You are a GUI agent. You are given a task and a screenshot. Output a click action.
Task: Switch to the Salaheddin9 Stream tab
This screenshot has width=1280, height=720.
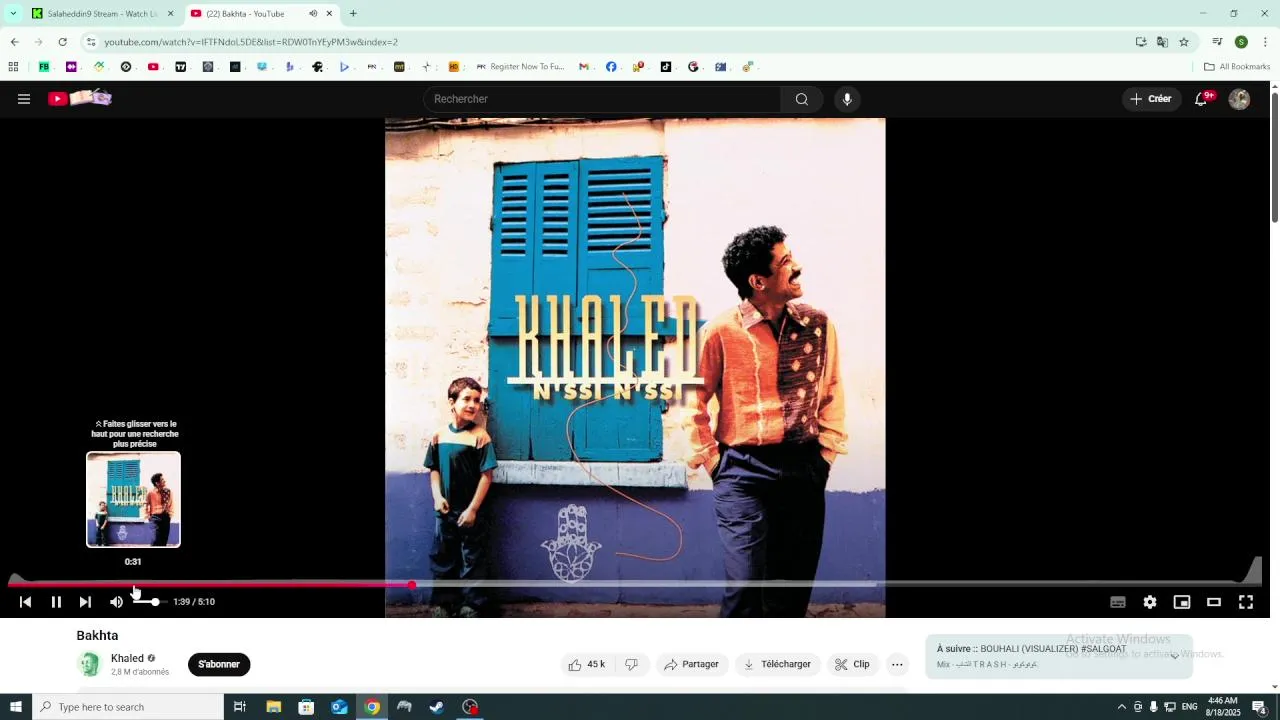102,14
